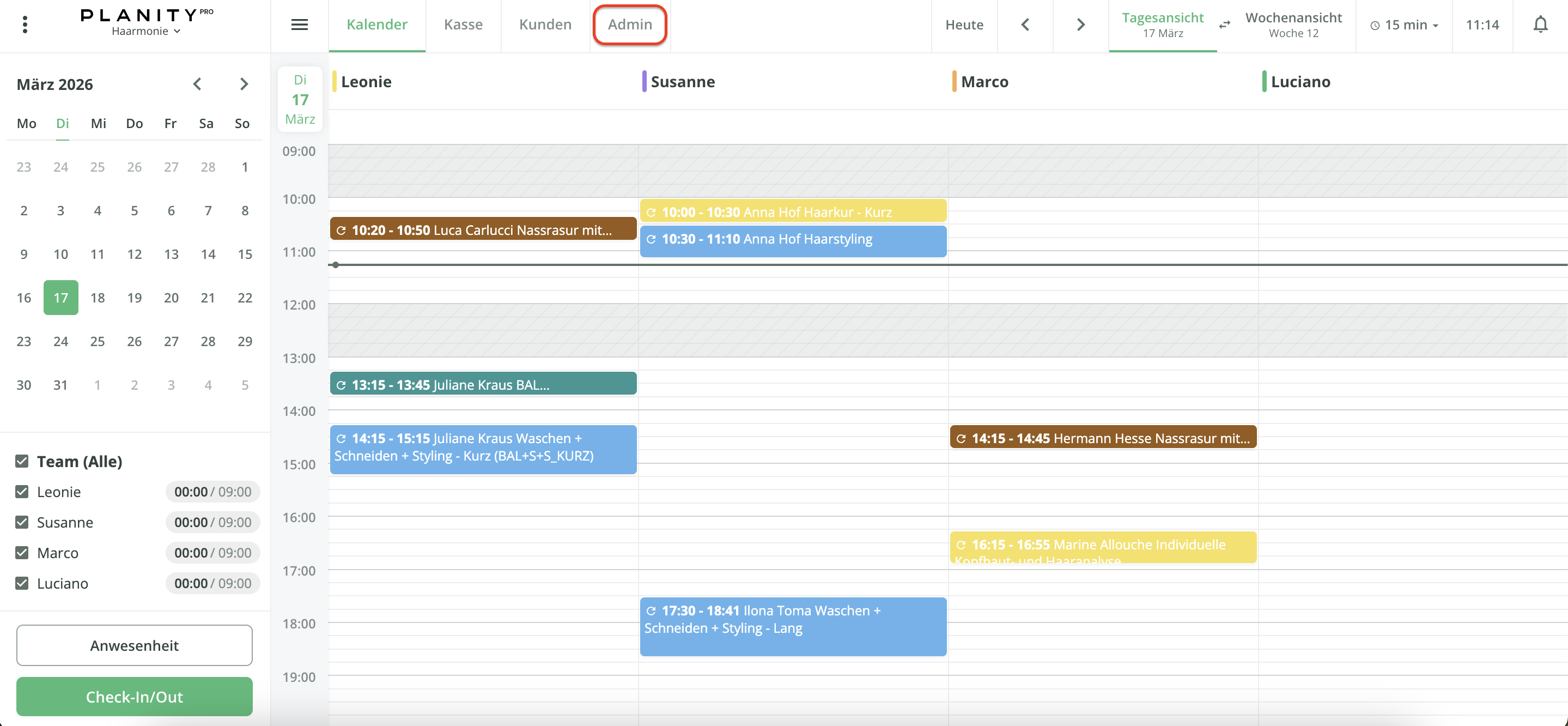Expand the Haarmonie salon dropdown
Image resolution: width=1568 pixels, height=726 pixels.
click(x=146, y=31)
